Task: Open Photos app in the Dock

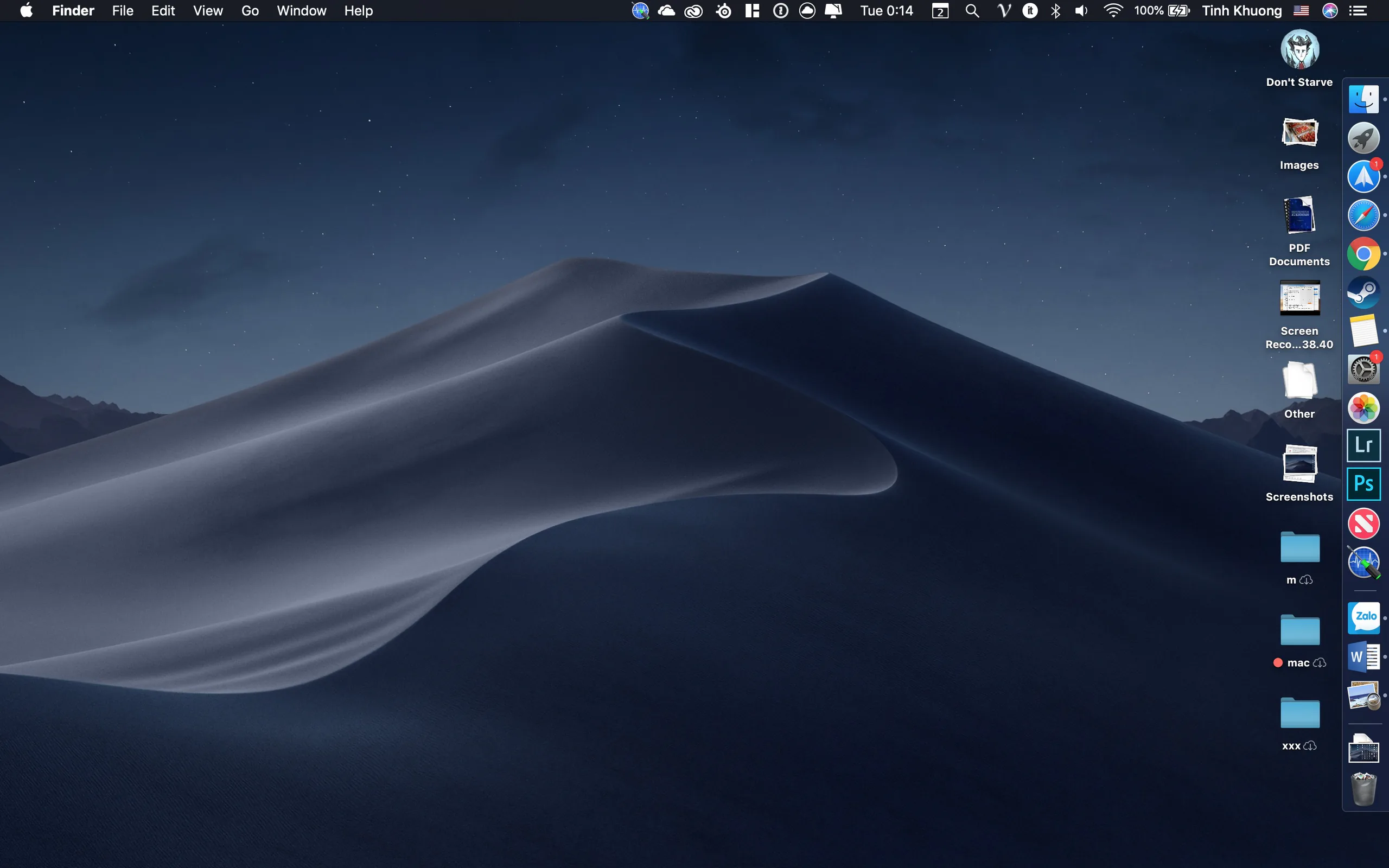Action: (x=1363, y=407)
